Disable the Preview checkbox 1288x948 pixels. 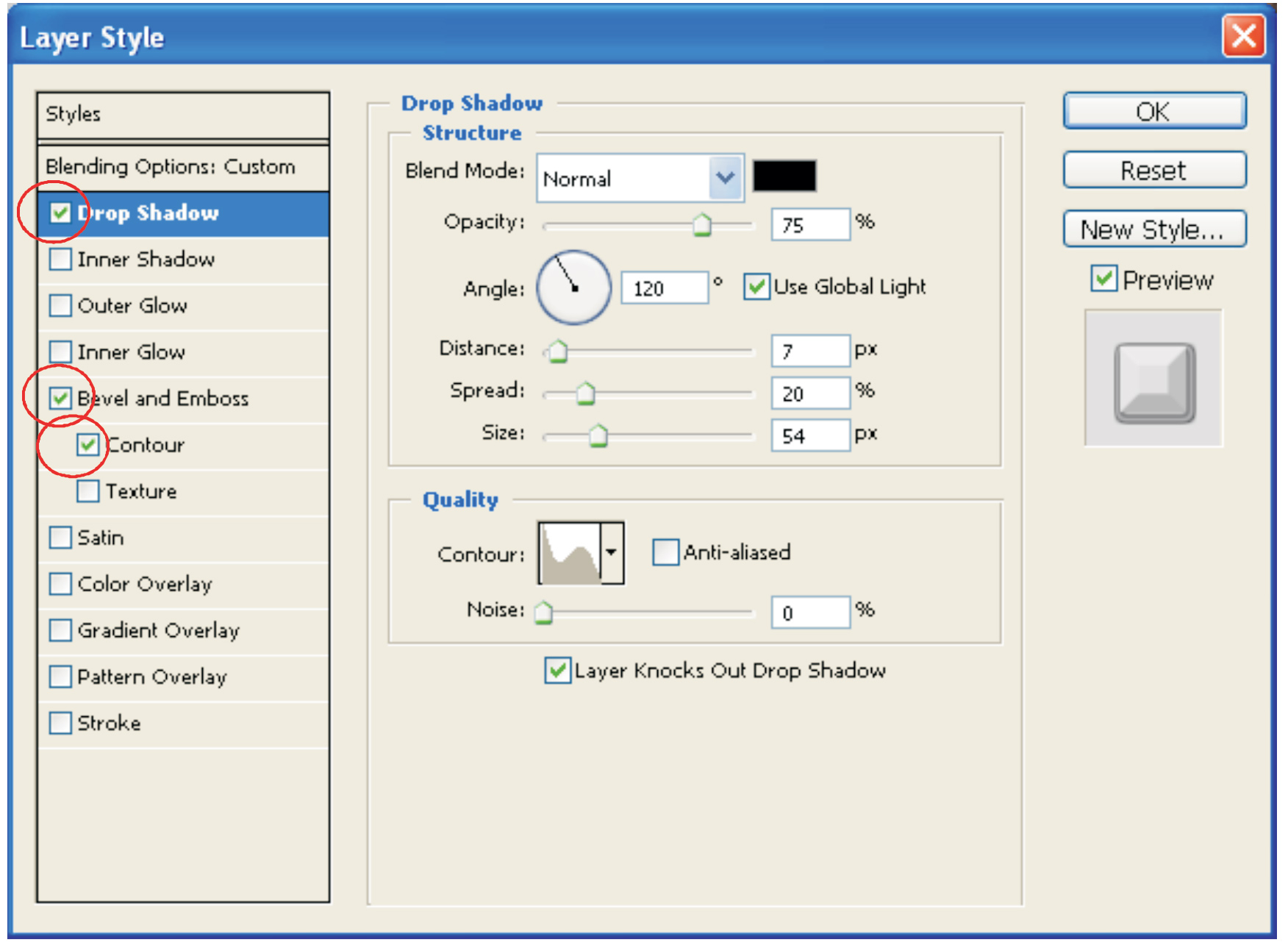coord(1103,279)
